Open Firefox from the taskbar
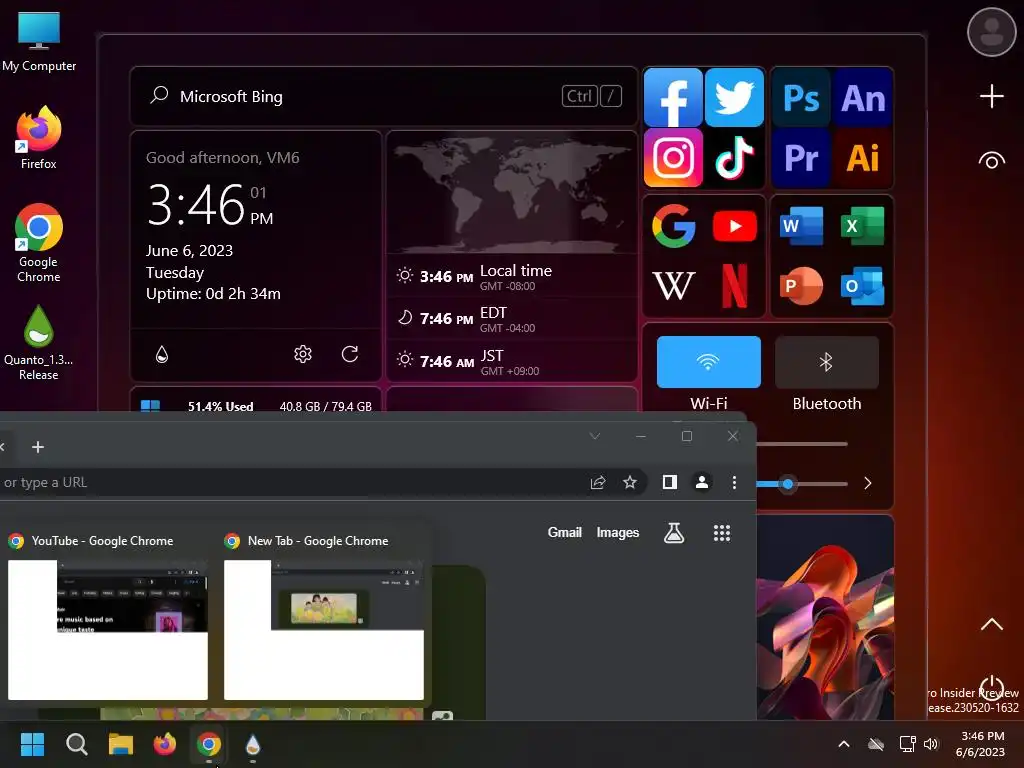 click(x=165, y=744)
